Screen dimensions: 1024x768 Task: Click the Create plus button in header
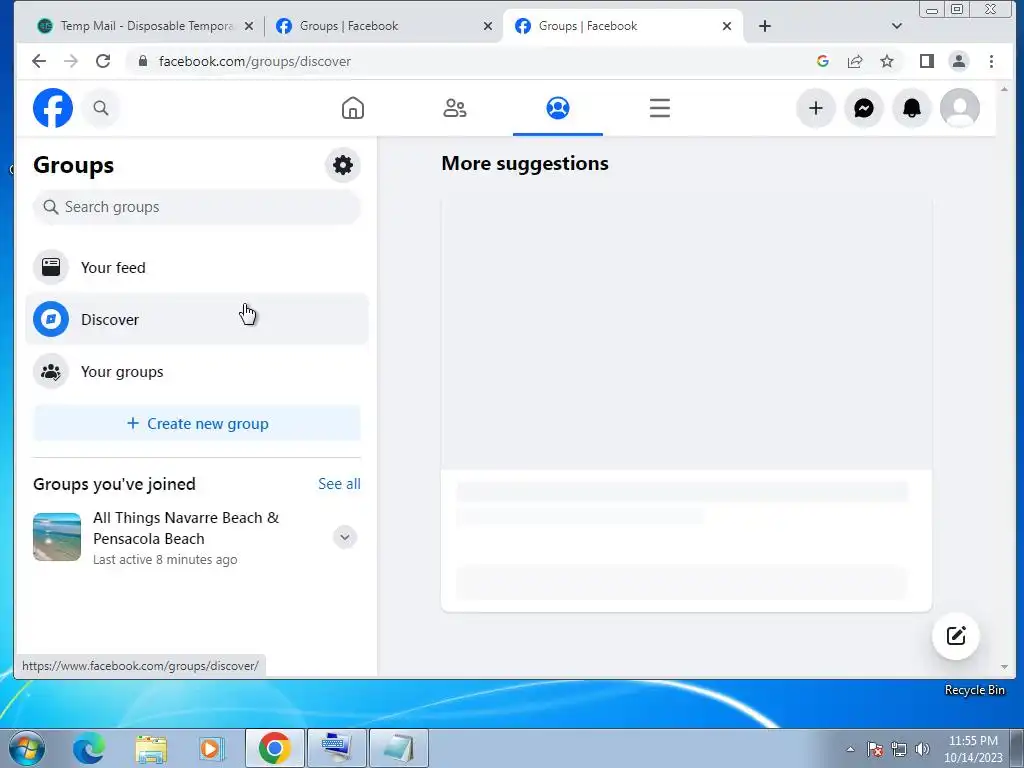click(816, 108)
